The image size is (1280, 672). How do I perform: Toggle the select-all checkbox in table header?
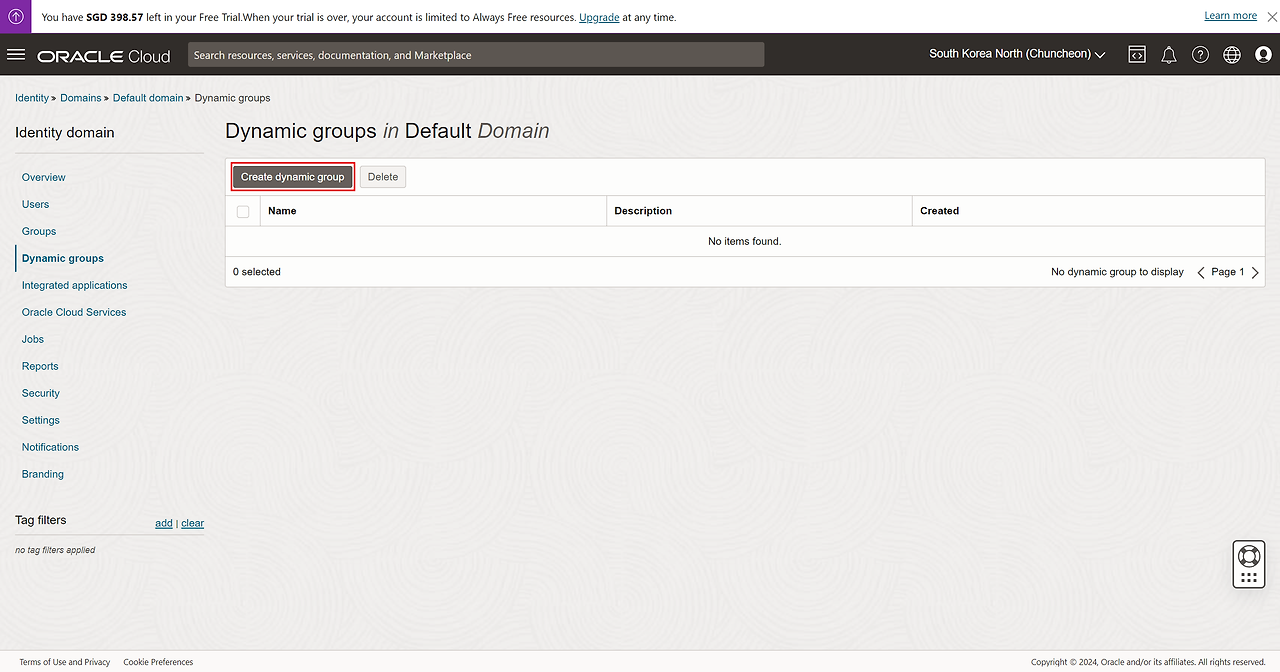(x=243, y=211)
